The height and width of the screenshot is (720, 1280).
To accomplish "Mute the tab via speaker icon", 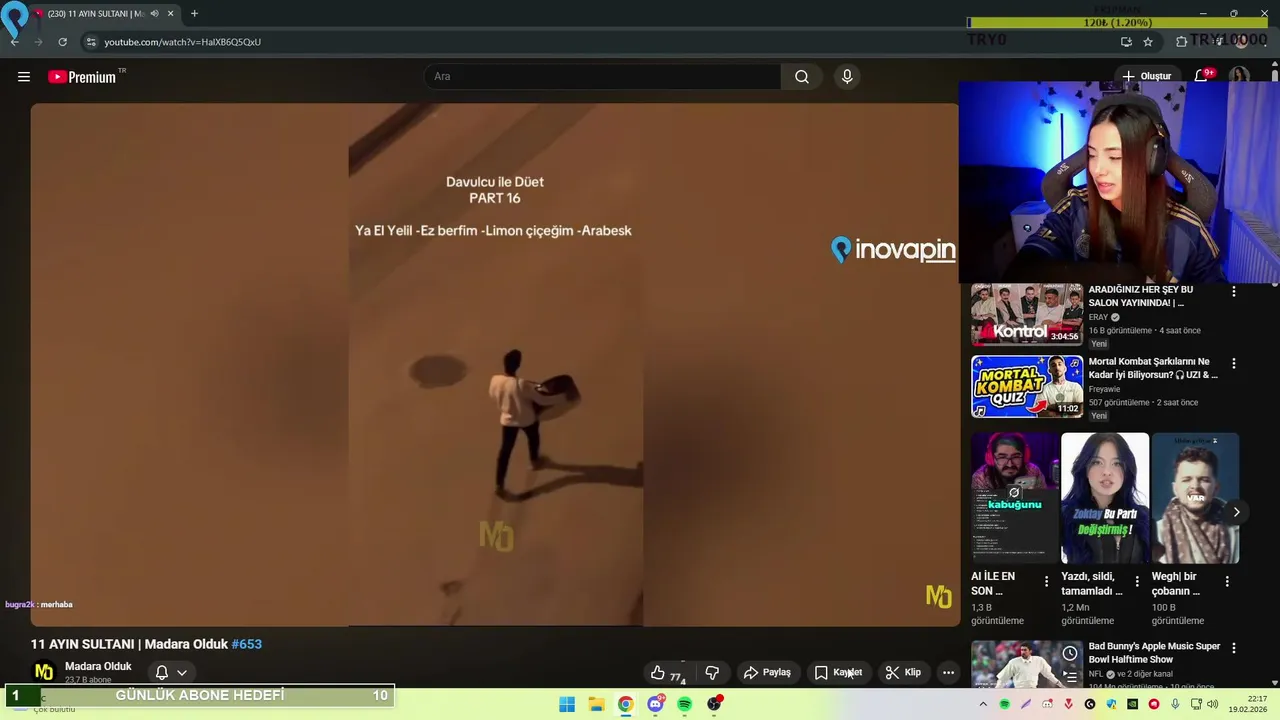I will (155, 14).
